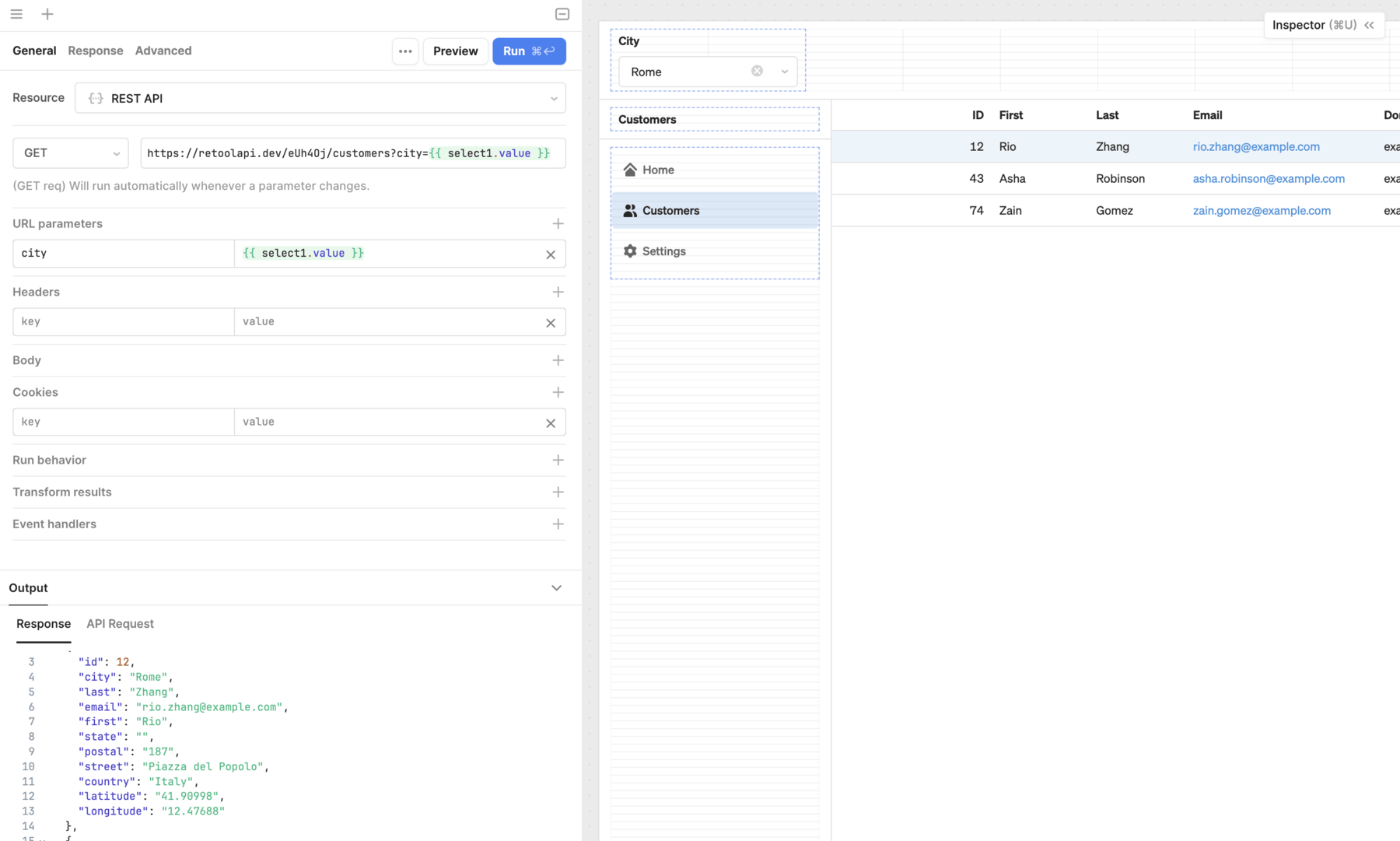Open asha.robinson@example.com email link
This screenshot has width=1400, height=841.
1269,179
